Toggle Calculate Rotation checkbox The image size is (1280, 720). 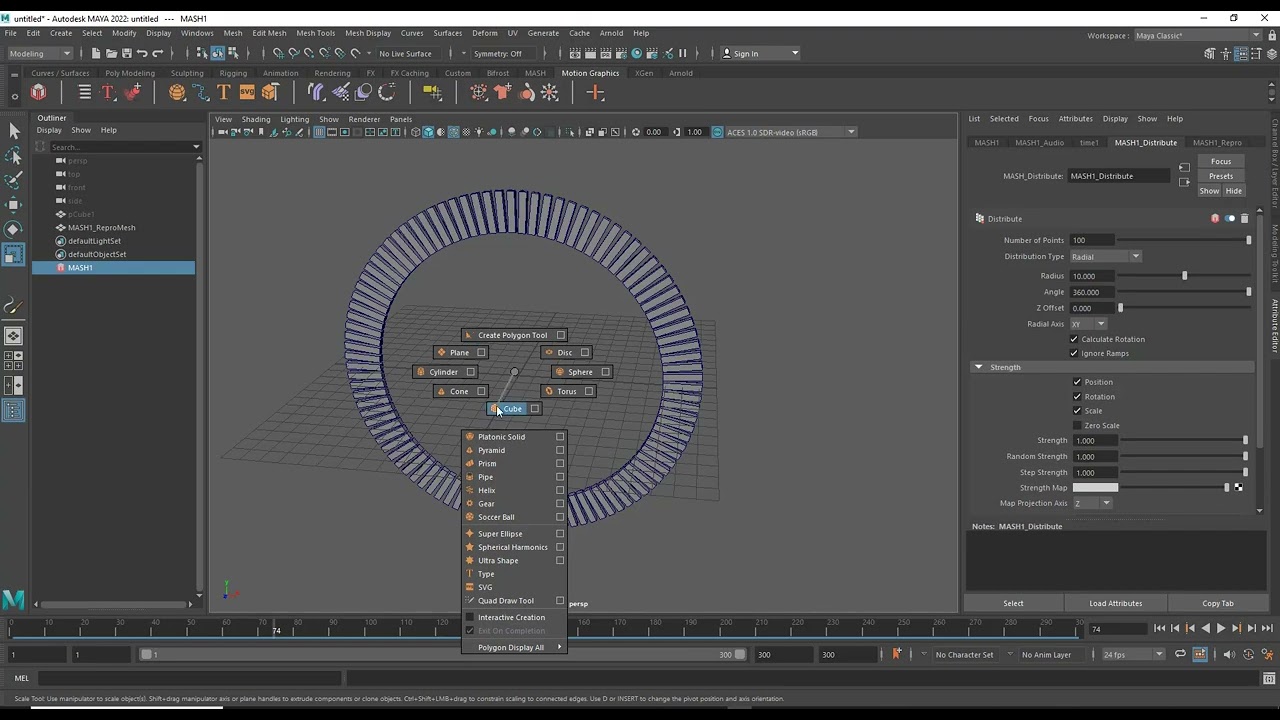pos(1074,339)
